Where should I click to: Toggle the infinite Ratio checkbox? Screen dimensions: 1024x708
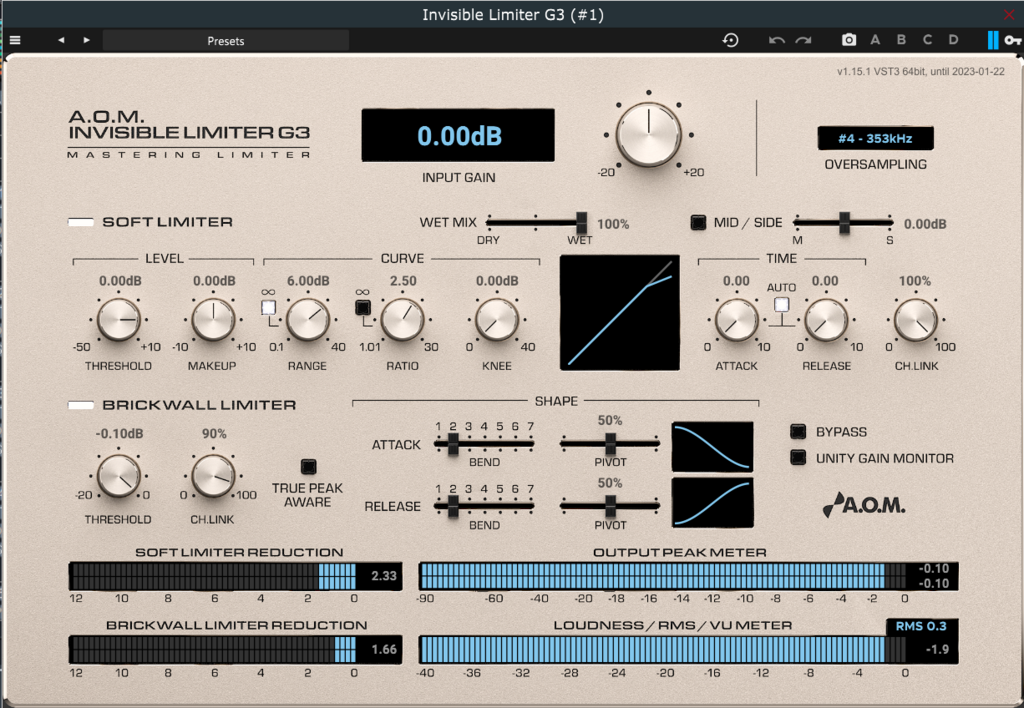pyautogui.click(x=362, y=307)
